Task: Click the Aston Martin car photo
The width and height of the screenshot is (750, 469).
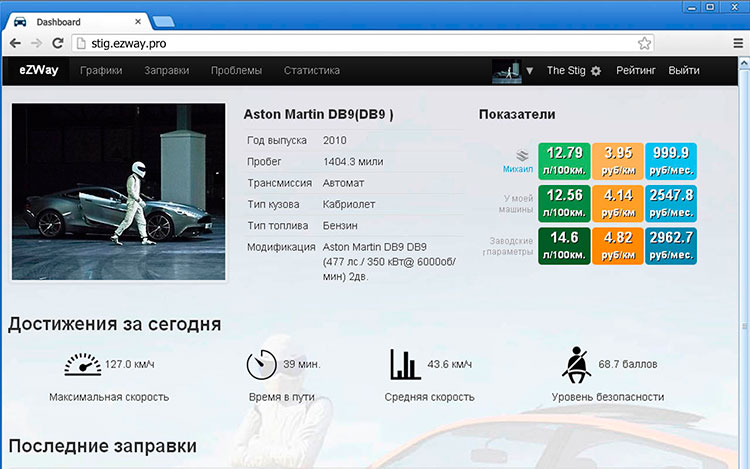Action: [119, 192]
